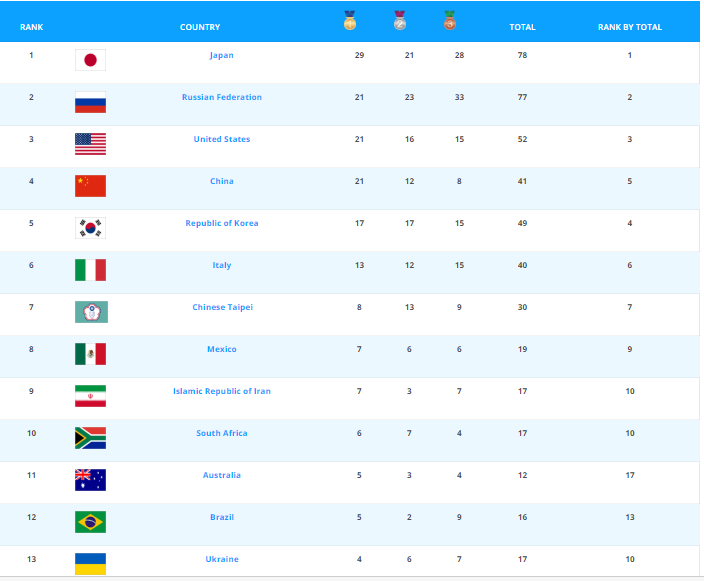Click the Mexico flag icon
704x581 pixels.
90,354
